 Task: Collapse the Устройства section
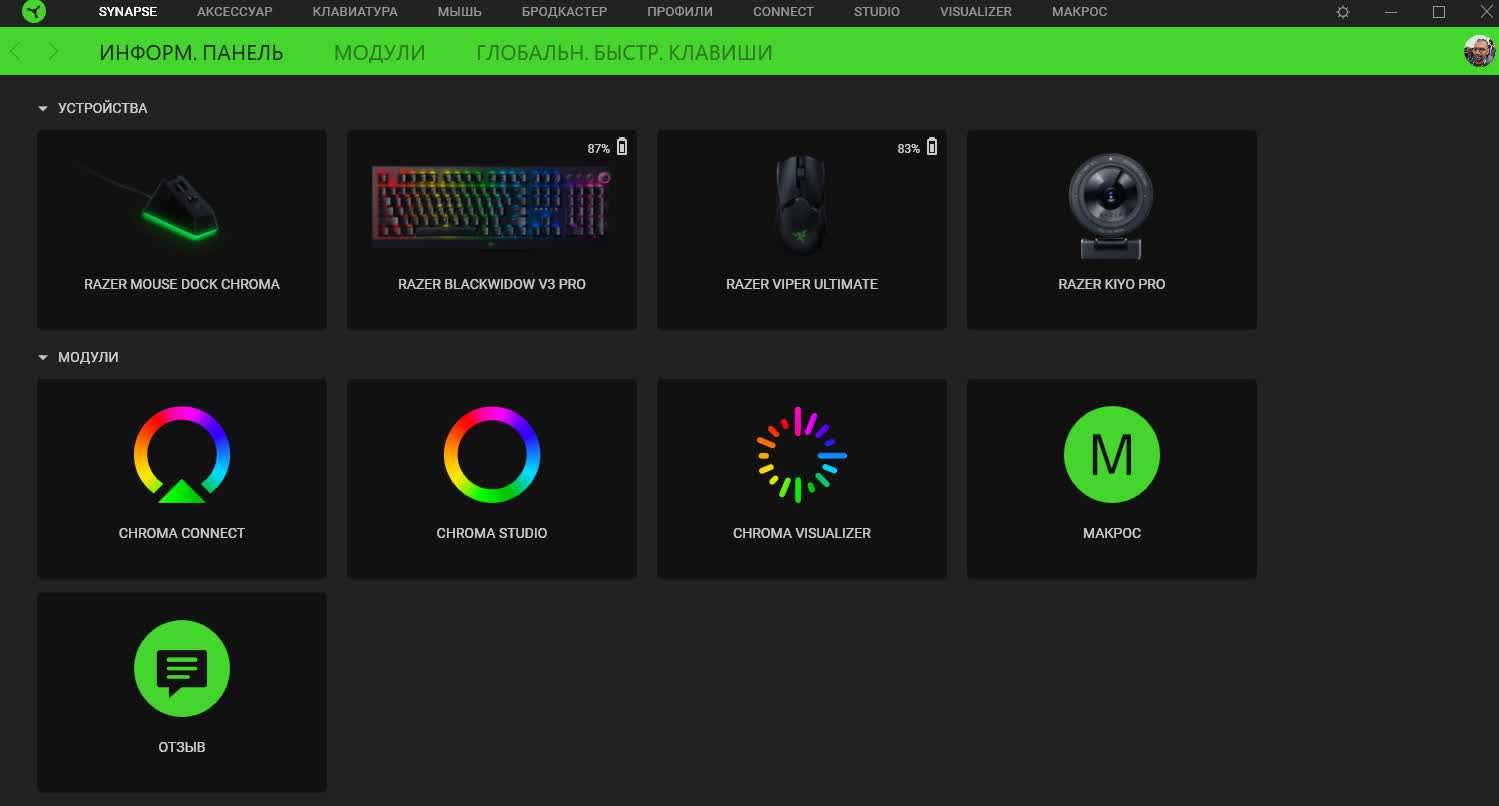(43, 108)
